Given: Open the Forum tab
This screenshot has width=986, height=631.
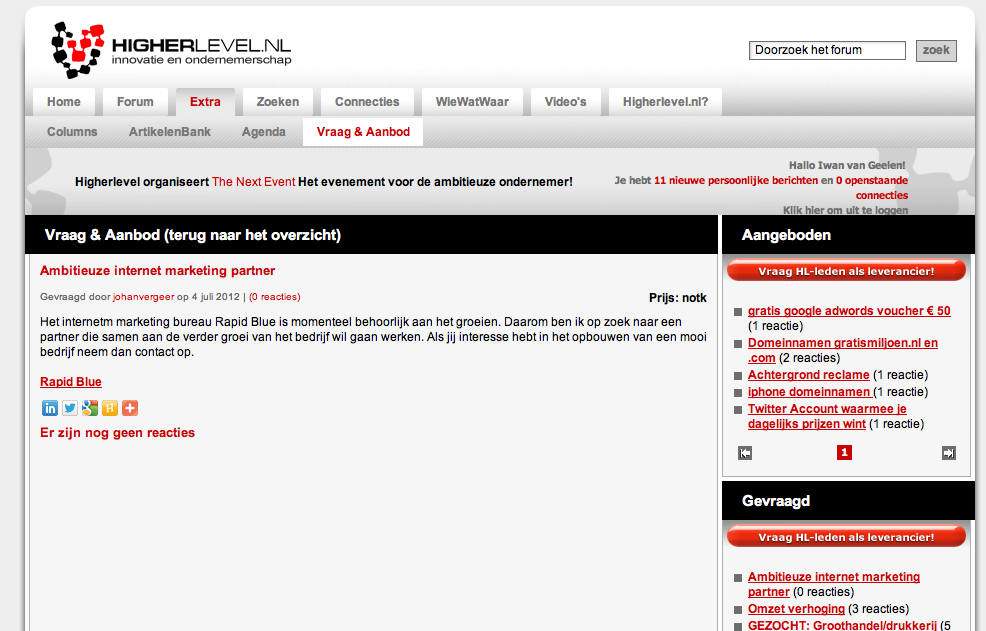Looking at the screenshot, I should (x=135, y=102).
